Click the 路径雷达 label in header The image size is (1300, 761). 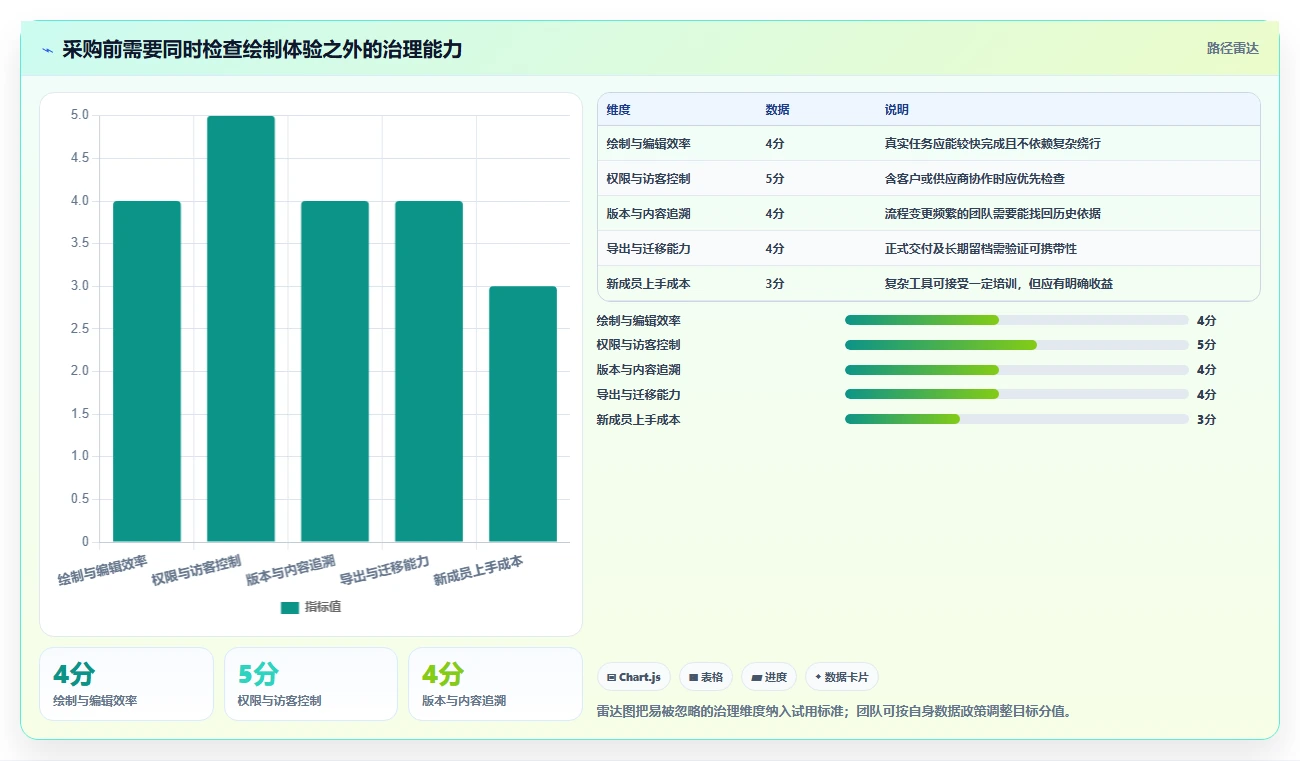[1232, 48]
